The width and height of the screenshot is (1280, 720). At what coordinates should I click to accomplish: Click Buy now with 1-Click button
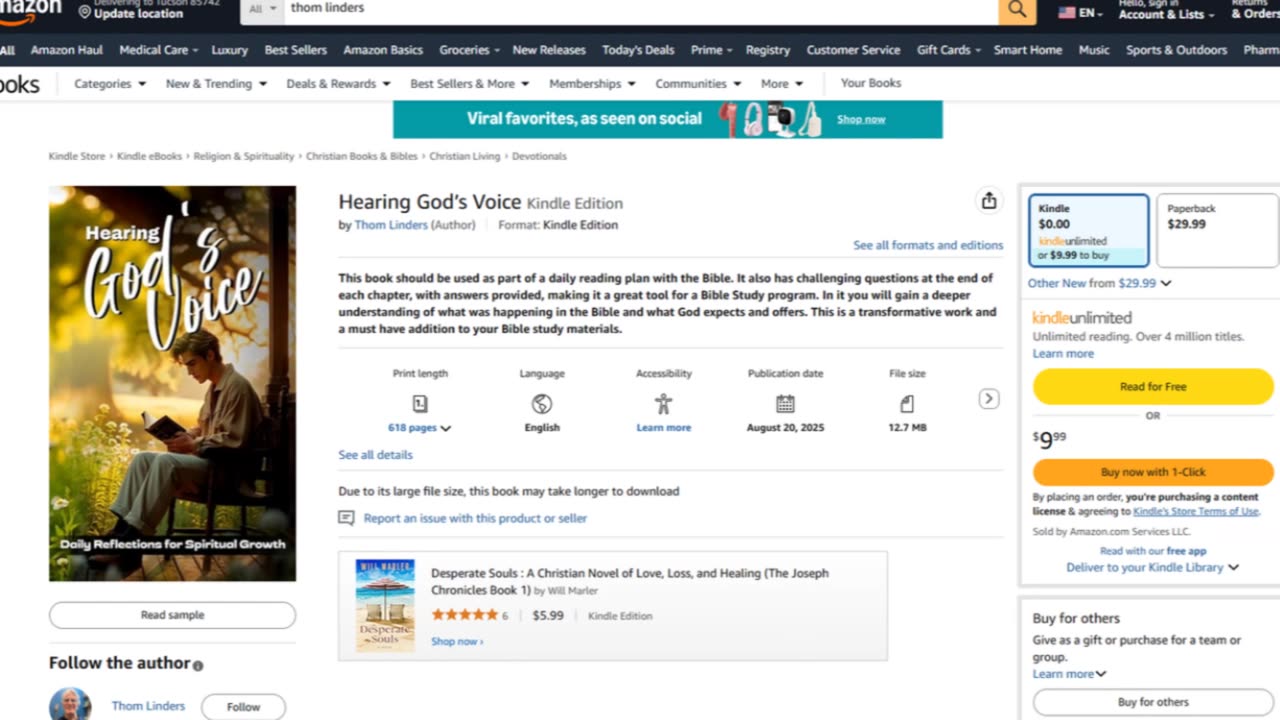coord(1153,472)
